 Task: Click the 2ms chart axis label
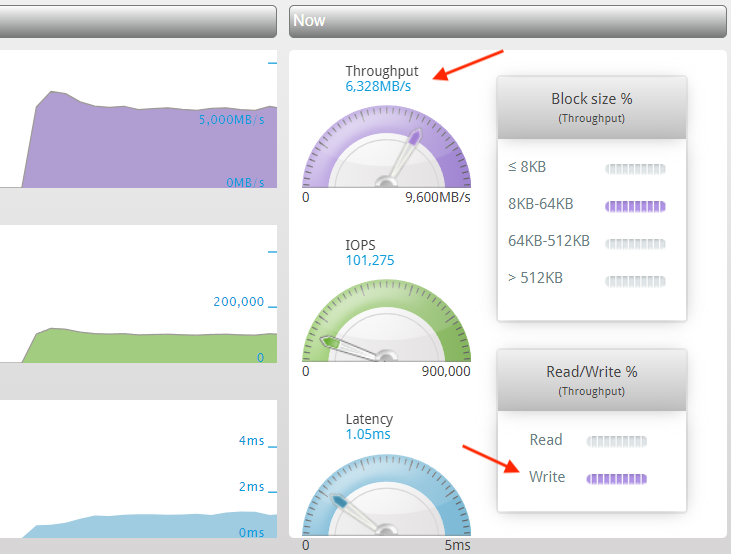click(251, 487)
